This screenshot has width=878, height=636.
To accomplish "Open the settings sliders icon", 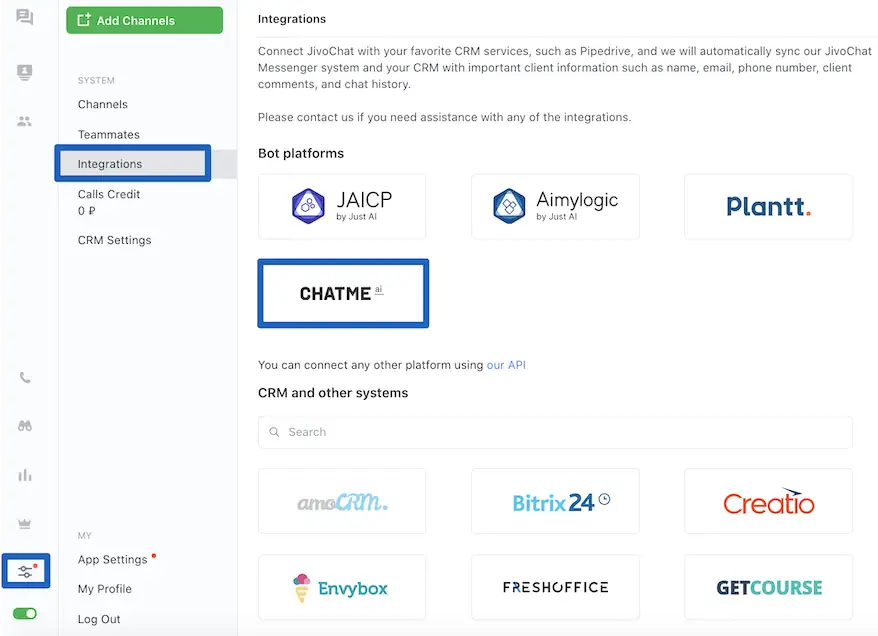I will tap(25, 572).
